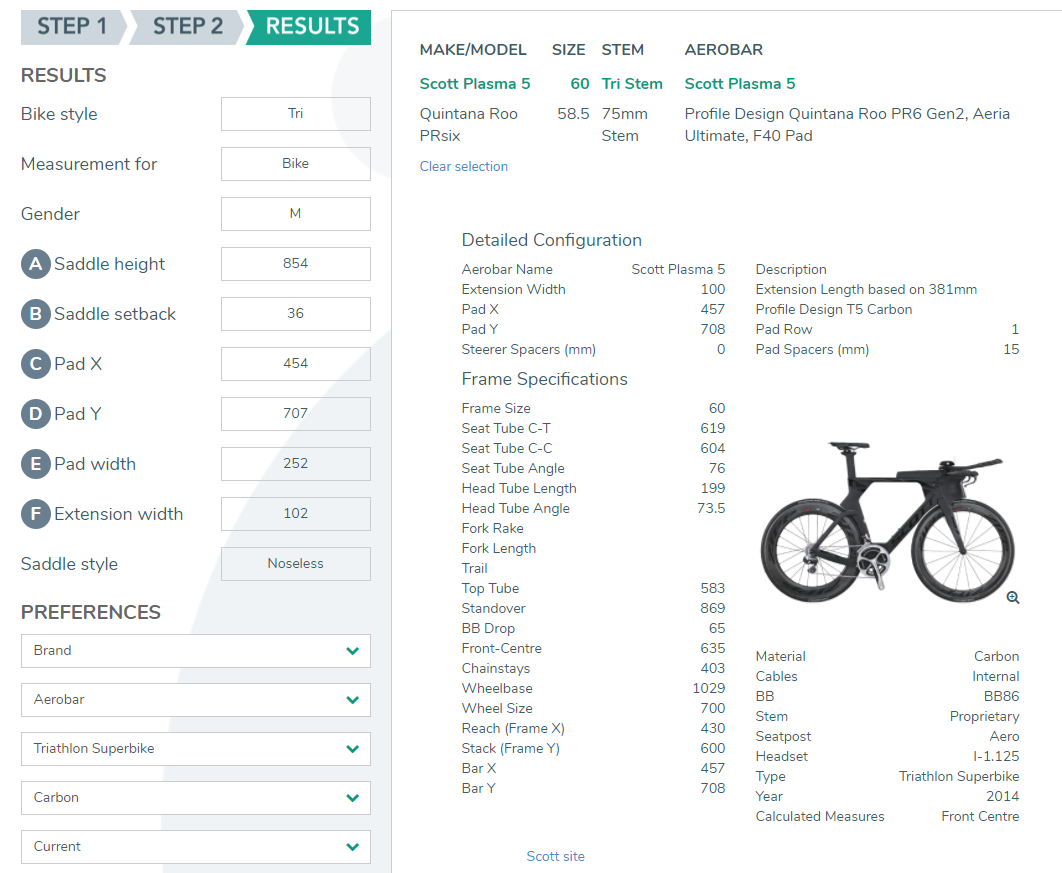This screenshot has height=873, width=1062.
Task: Click the Profile Design Quintana Roo PR6 aerobar text
Action: (847, 125)
